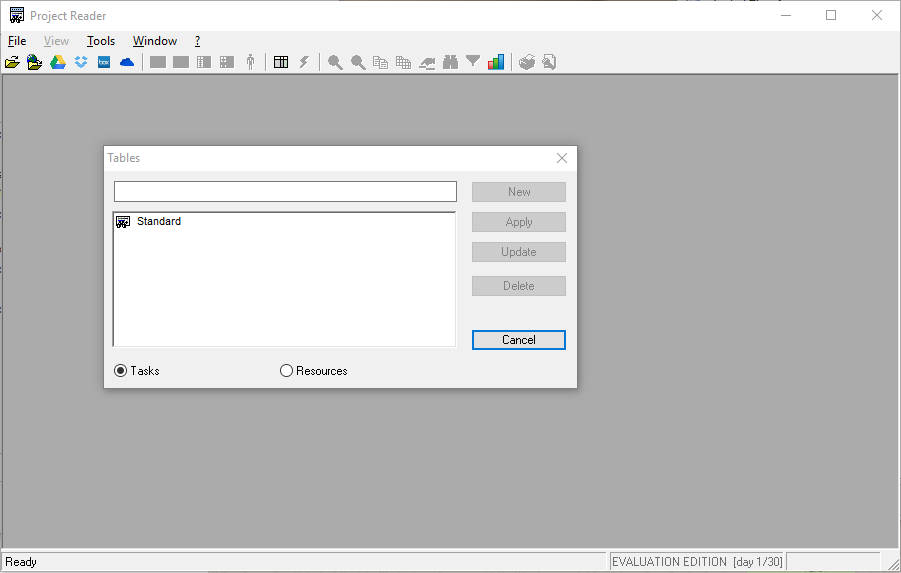Open a local project file with the folder icon
This screenshot has height=573, width=901.
click(12, 62)
